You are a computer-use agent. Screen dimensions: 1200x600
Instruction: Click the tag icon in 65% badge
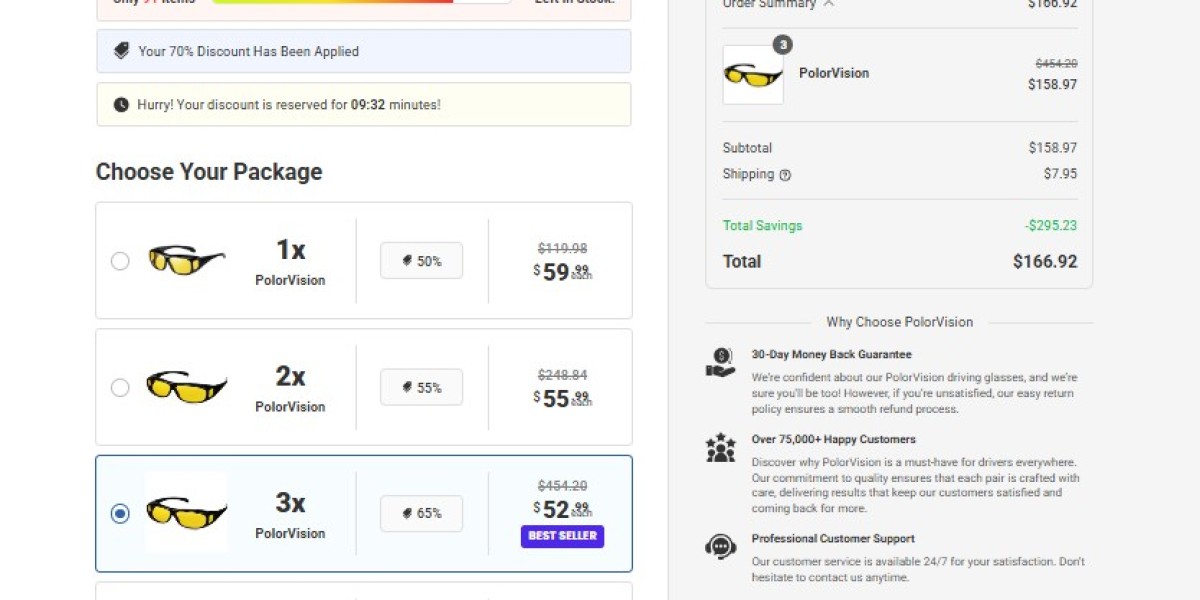point(407,513)
